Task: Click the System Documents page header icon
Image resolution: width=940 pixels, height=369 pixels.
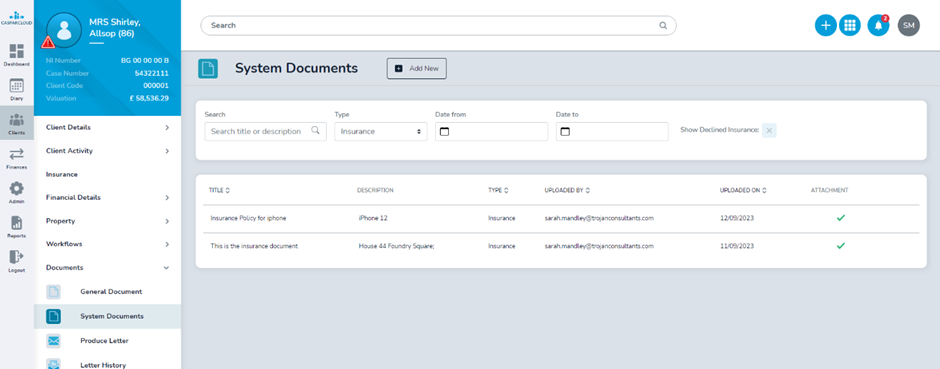Action: (208, 69)
